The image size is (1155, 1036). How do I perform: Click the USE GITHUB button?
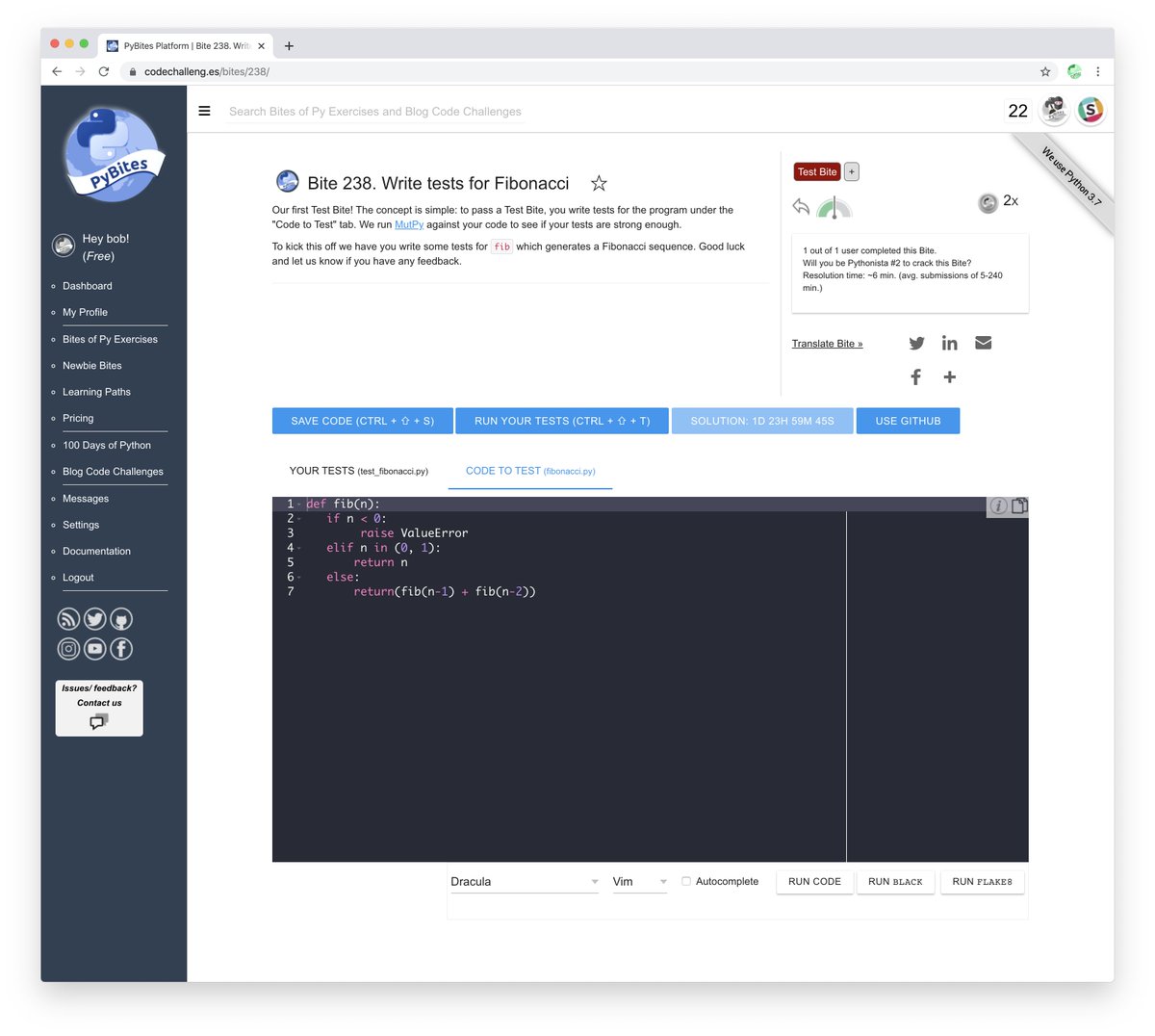[908, 421]
